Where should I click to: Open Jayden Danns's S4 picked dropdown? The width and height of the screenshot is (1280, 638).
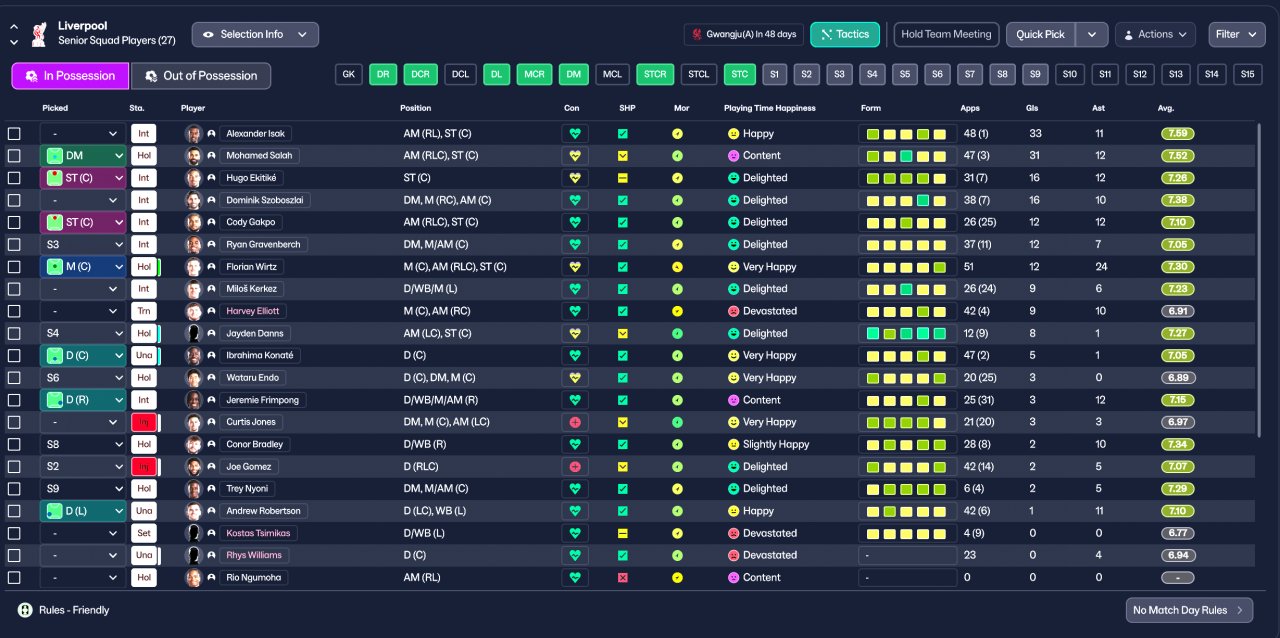click(83, 333)
